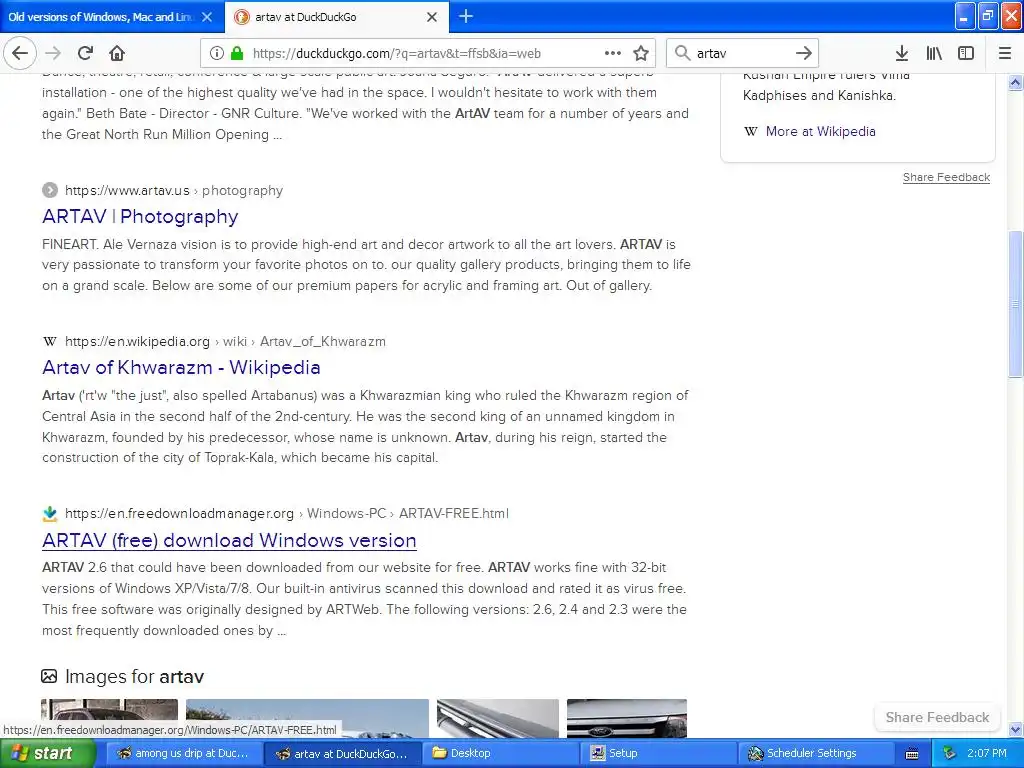Open the 'ARTAV | Photography' result
The width and height of the screenshot is (1024, 768).
pos(140,216)
